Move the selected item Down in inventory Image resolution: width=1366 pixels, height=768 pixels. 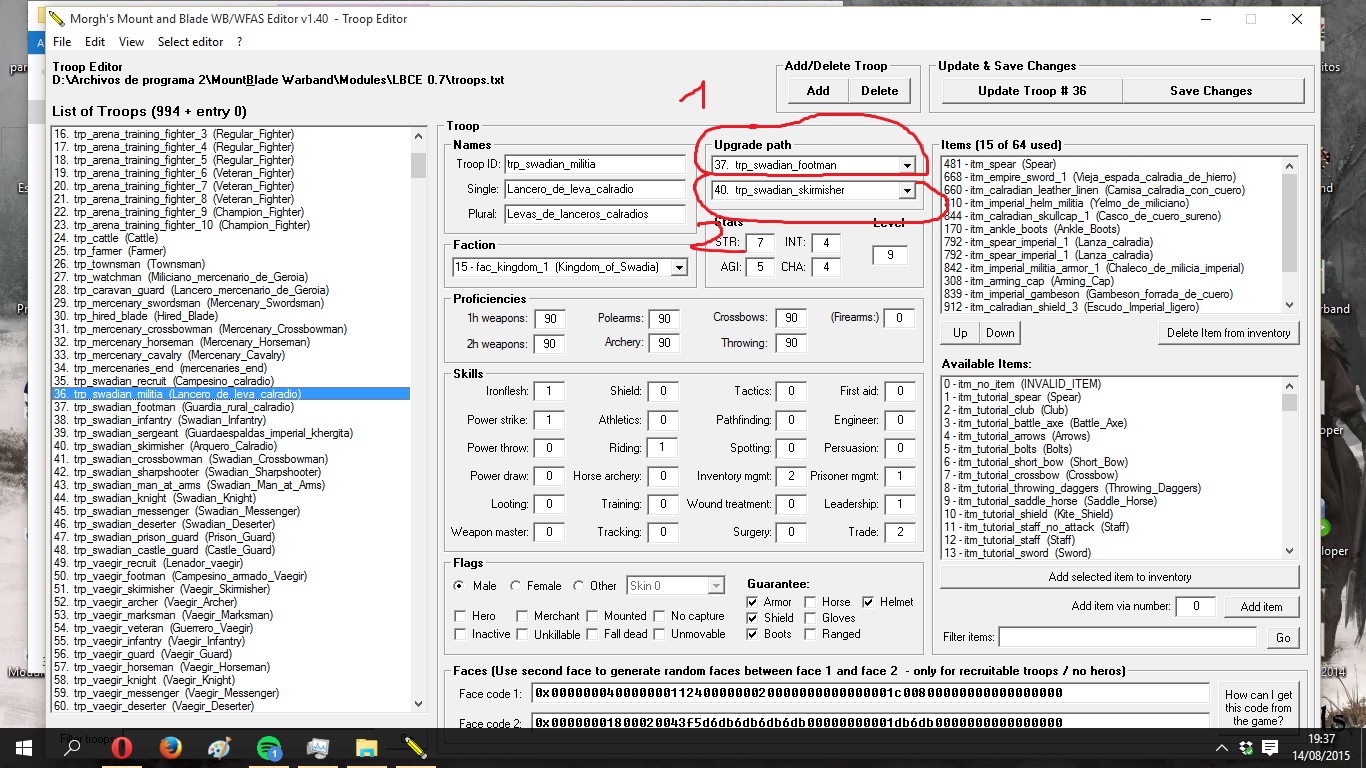click(x=1000, y=333)
